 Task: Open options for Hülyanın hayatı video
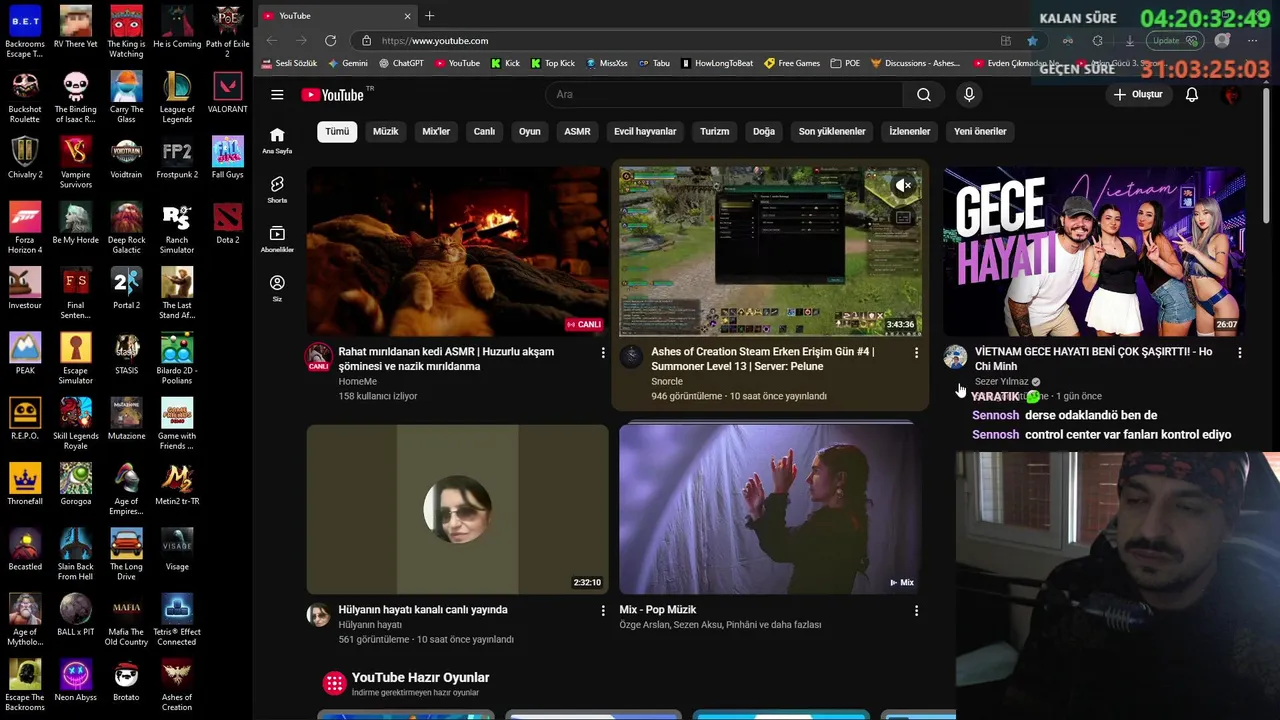coord(602,611)
